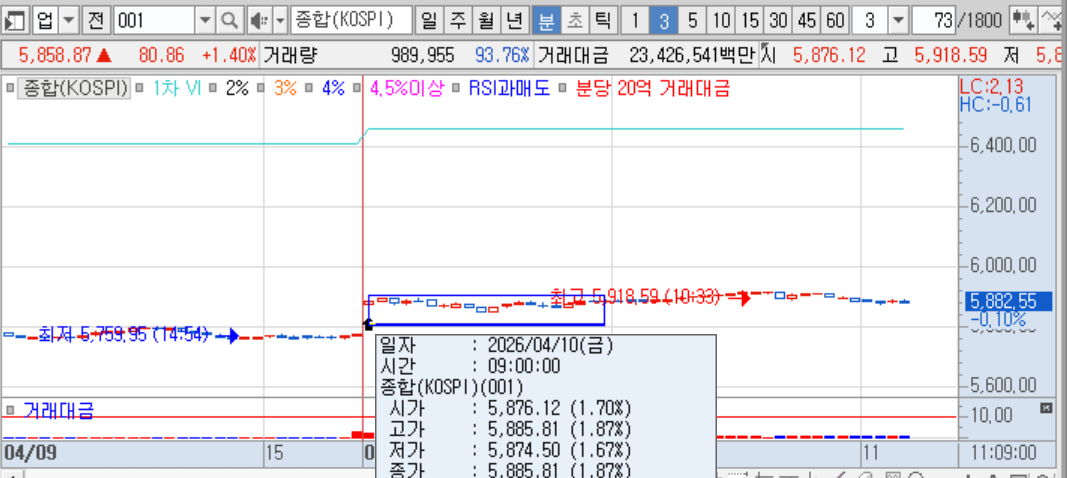Select the 틱 tick chart tab
The height and width of the screenshot is (478, 1067).
coord(603,21)
